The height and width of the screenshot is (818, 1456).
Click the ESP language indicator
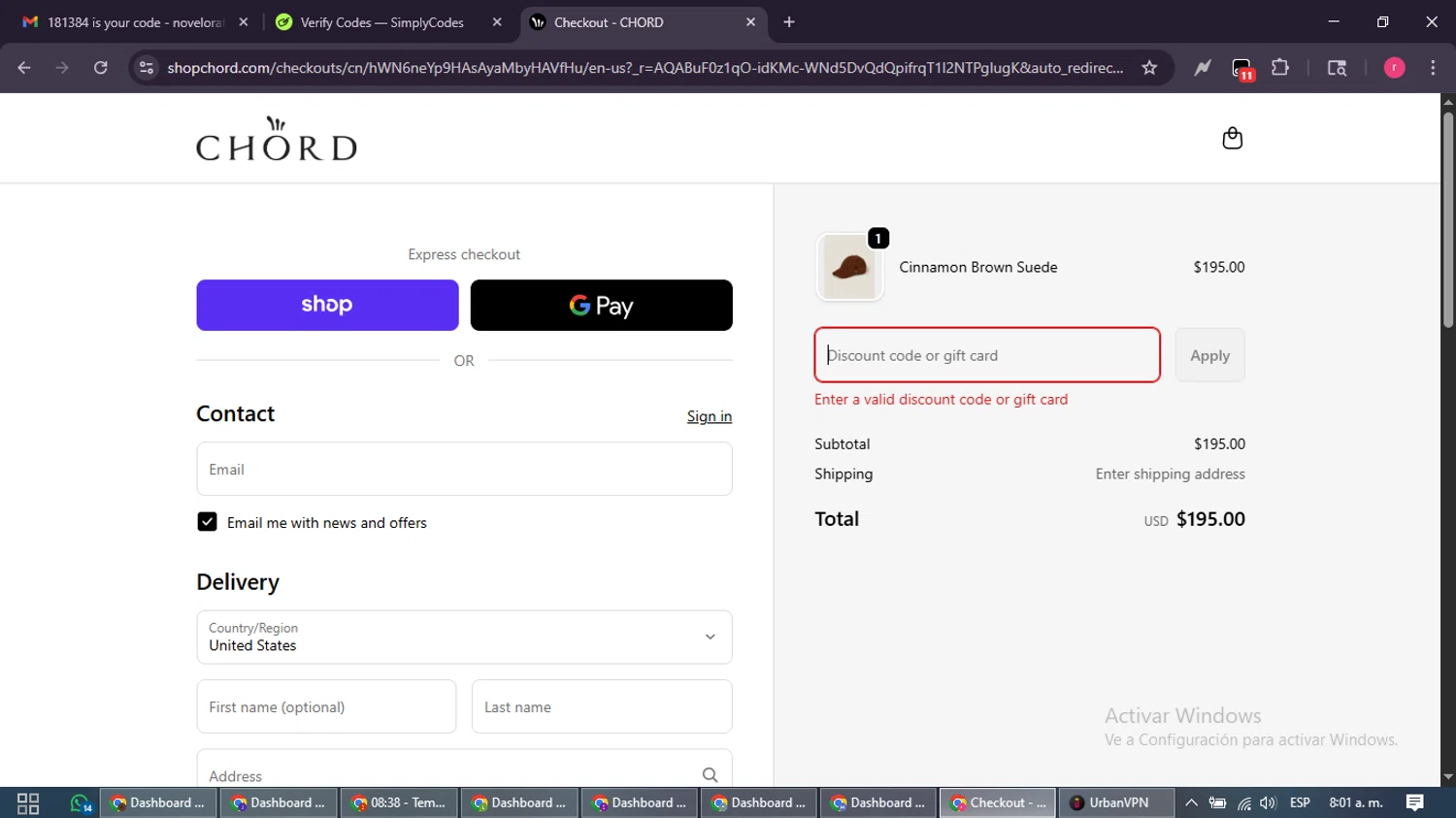[x=1300, y=803]
